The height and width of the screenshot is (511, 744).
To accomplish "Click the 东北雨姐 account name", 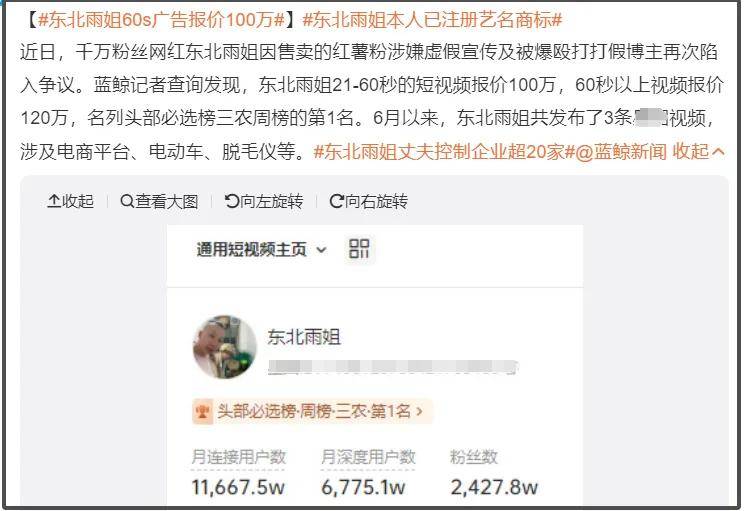I will [x=304, y=337].
